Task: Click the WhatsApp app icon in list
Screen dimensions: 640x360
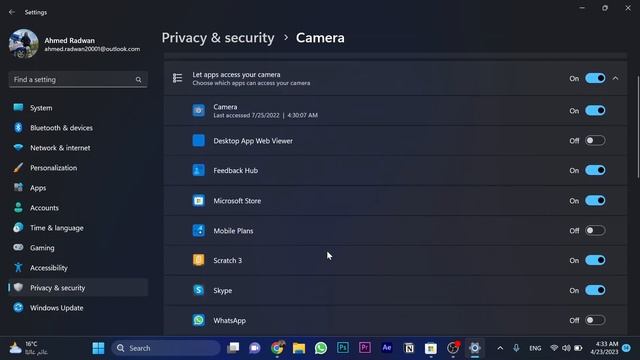Action: point(199,320)
